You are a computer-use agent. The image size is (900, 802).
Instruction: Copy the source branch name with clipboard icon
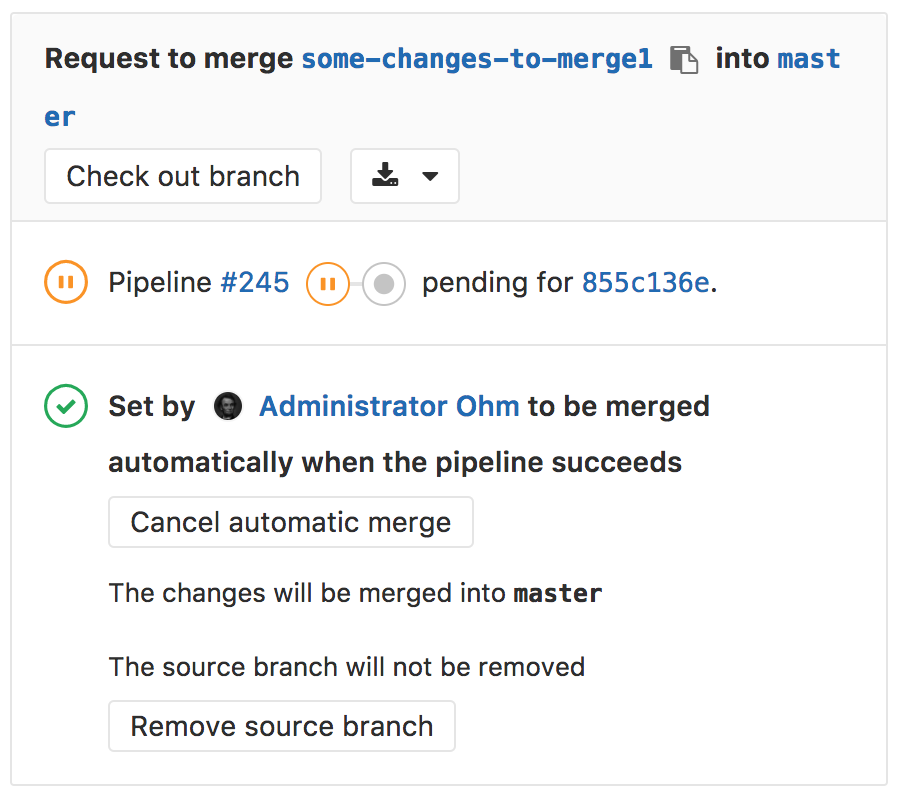(x=684, y=60)
